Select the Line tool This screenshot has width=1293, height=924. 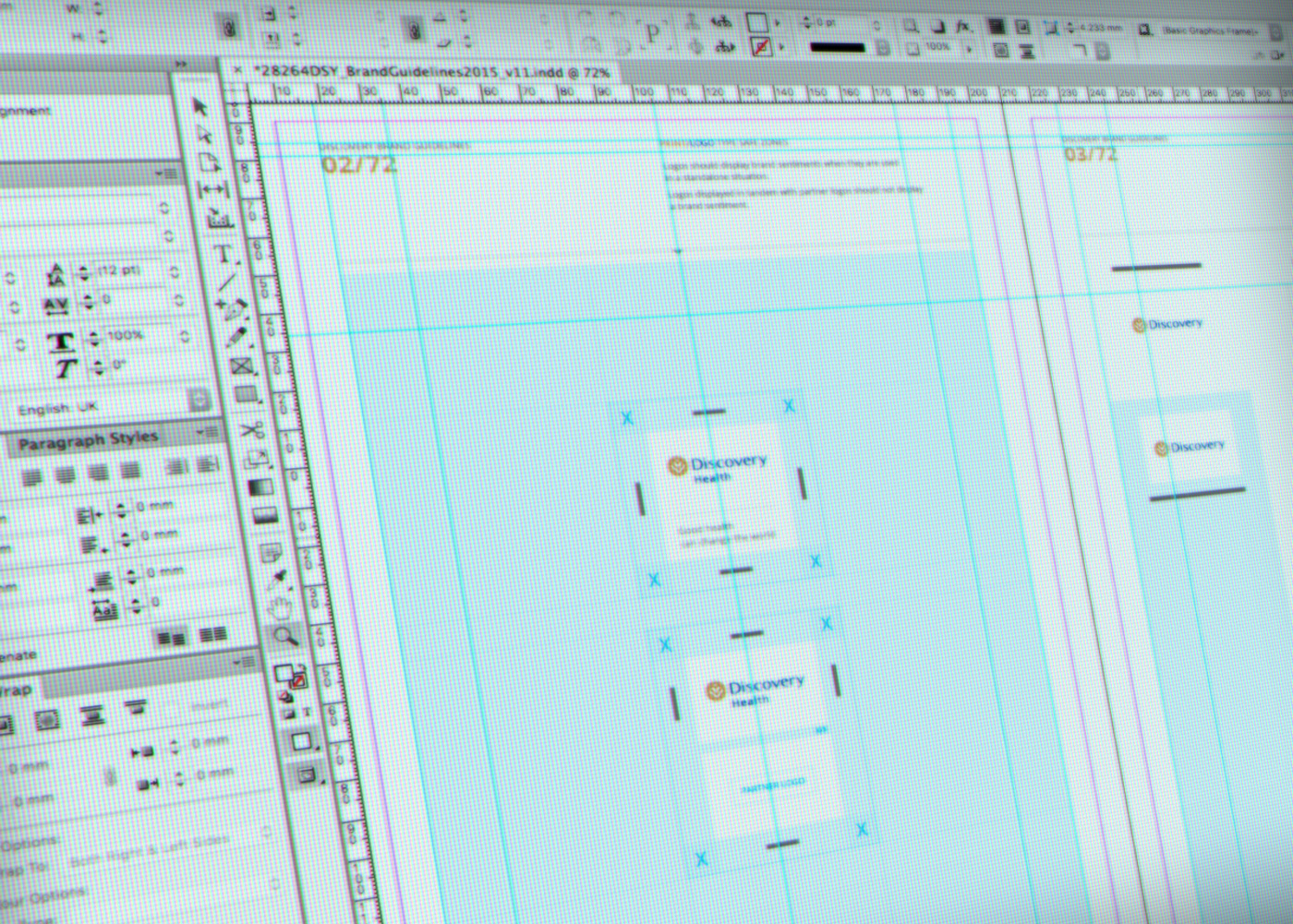(227, 282)
